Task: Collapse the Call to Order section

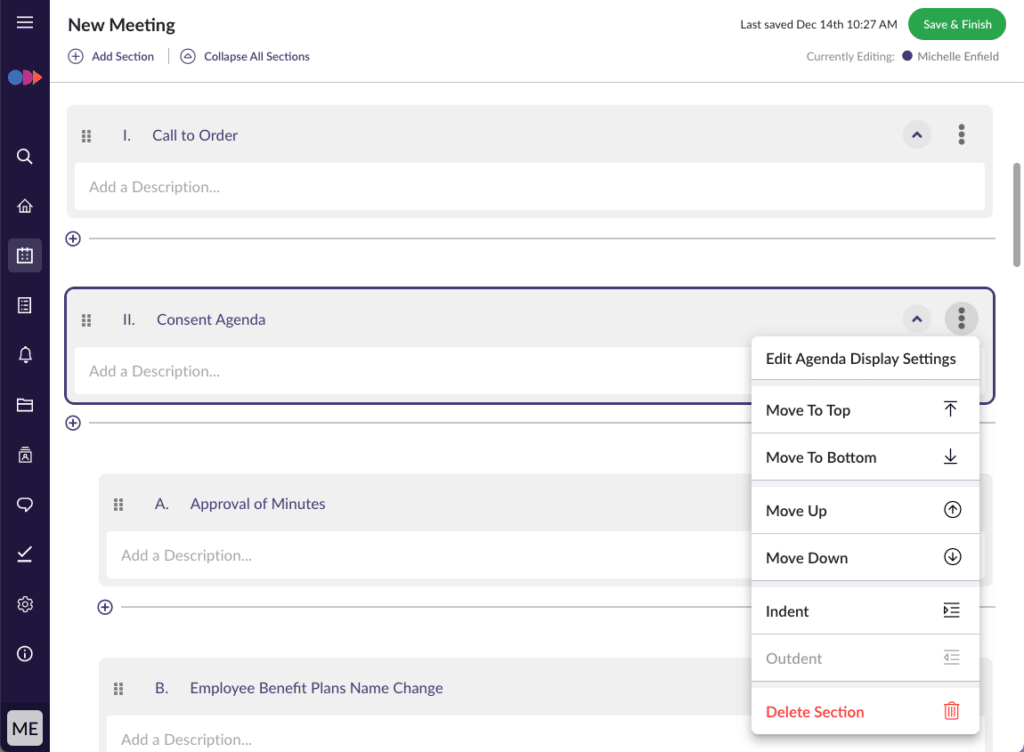Action: 916,135
